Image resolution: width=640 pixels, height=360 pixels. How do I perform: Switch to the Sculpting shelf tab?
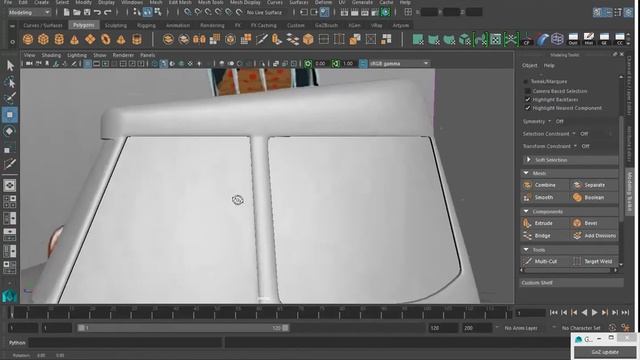click(x=116, y=25)
